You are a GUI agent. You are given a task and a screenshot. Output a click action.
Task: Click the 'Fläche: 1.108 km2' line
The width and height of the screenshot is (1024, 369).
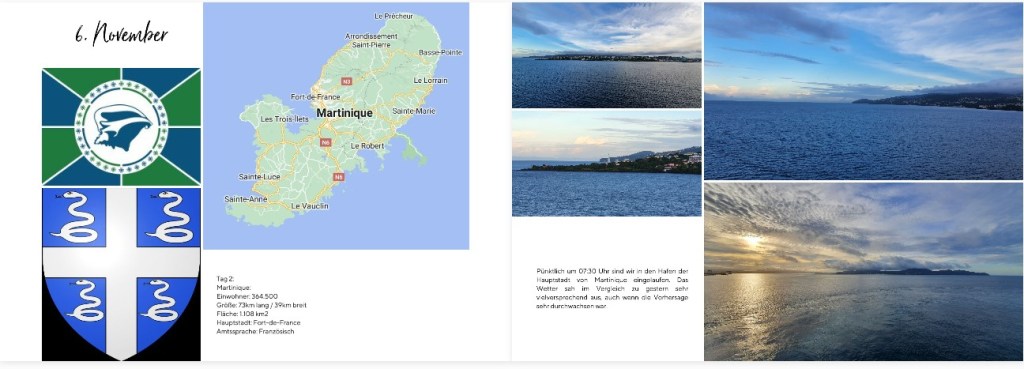coord(242,313)
